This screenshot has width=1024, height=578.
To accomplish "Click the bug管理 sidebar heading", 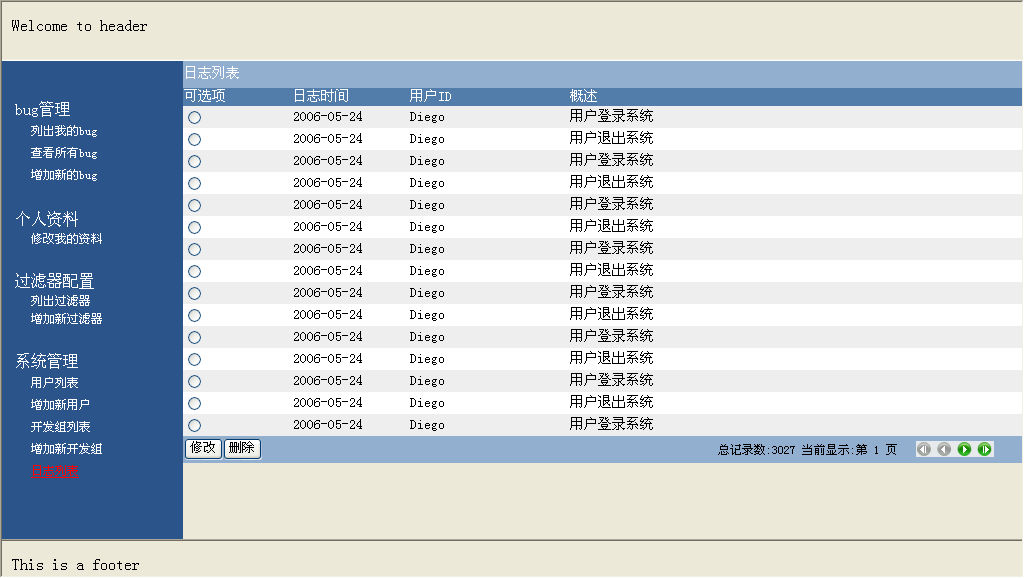I will click(42, 109).
